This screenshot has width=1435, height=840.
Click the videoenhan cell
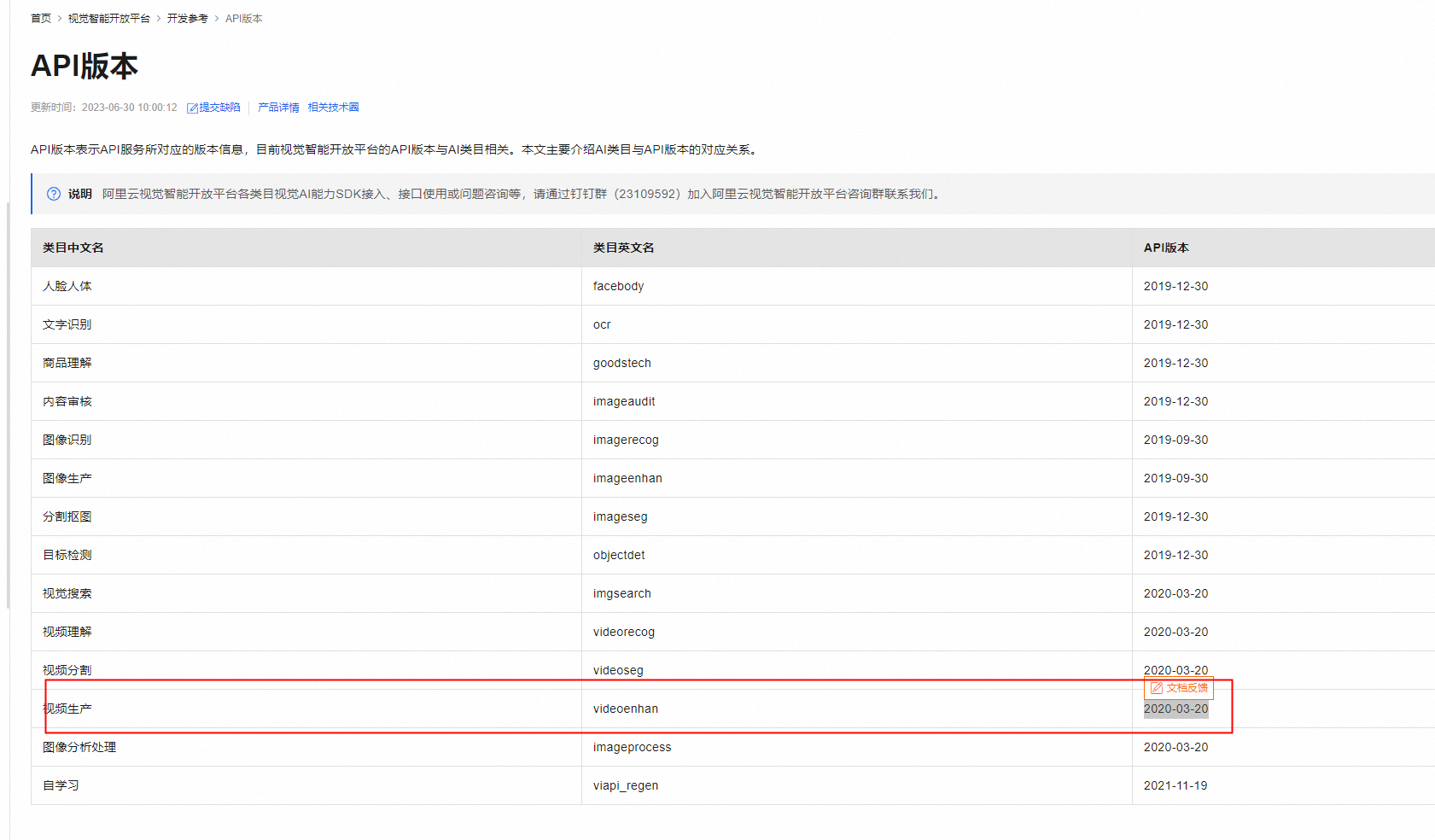click(857, 709)
